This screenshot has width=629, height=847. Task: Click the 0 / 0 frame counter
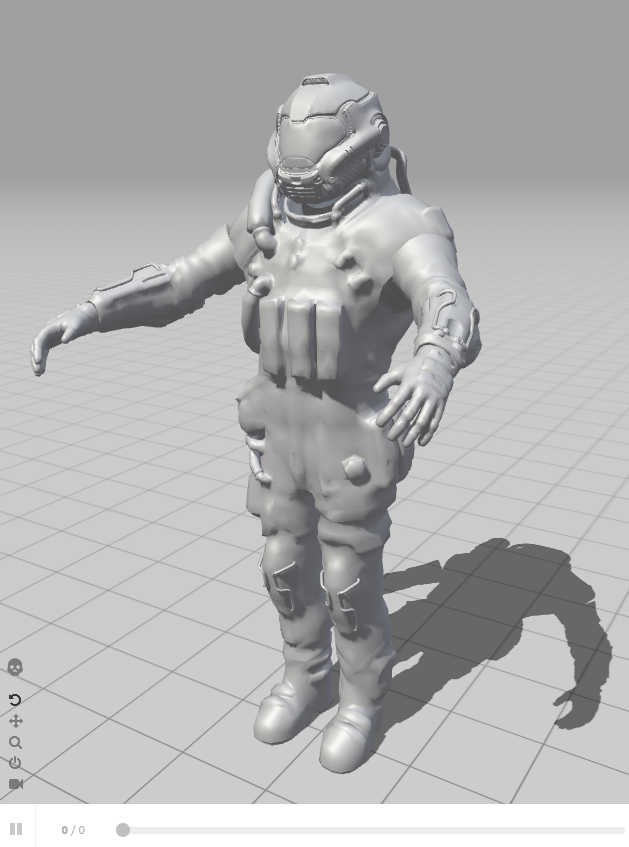click(x=73, y=830)
